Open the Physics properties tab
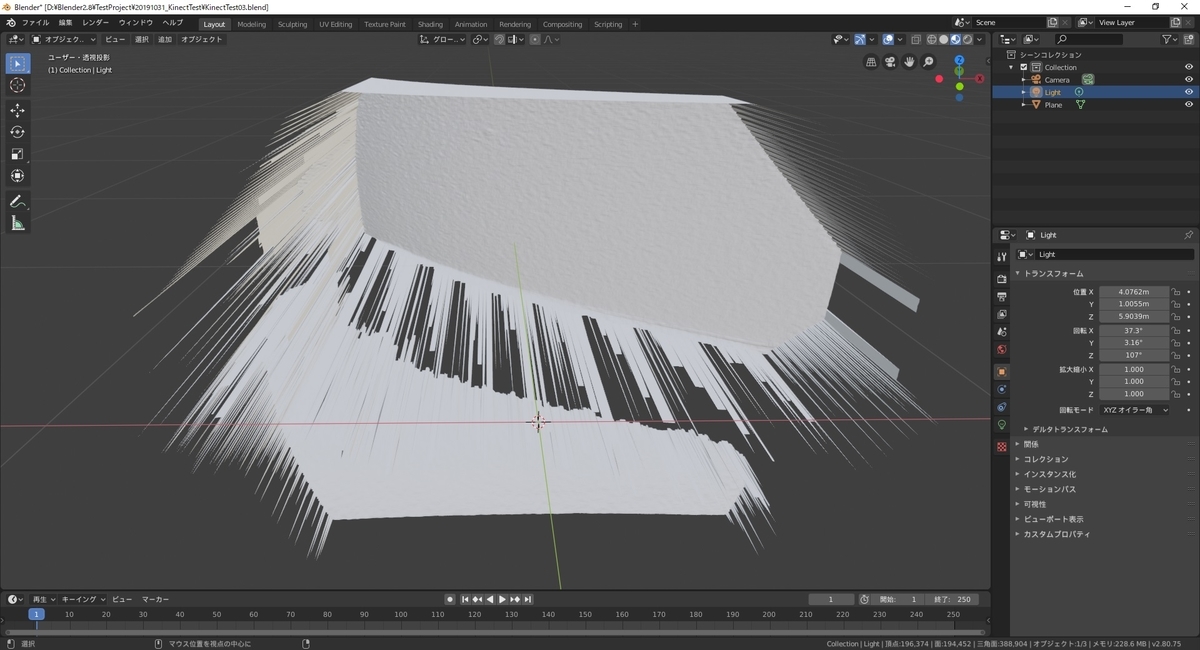Image resolution: width=1200 pixels, height=650 pixels. pos(1001,389)
